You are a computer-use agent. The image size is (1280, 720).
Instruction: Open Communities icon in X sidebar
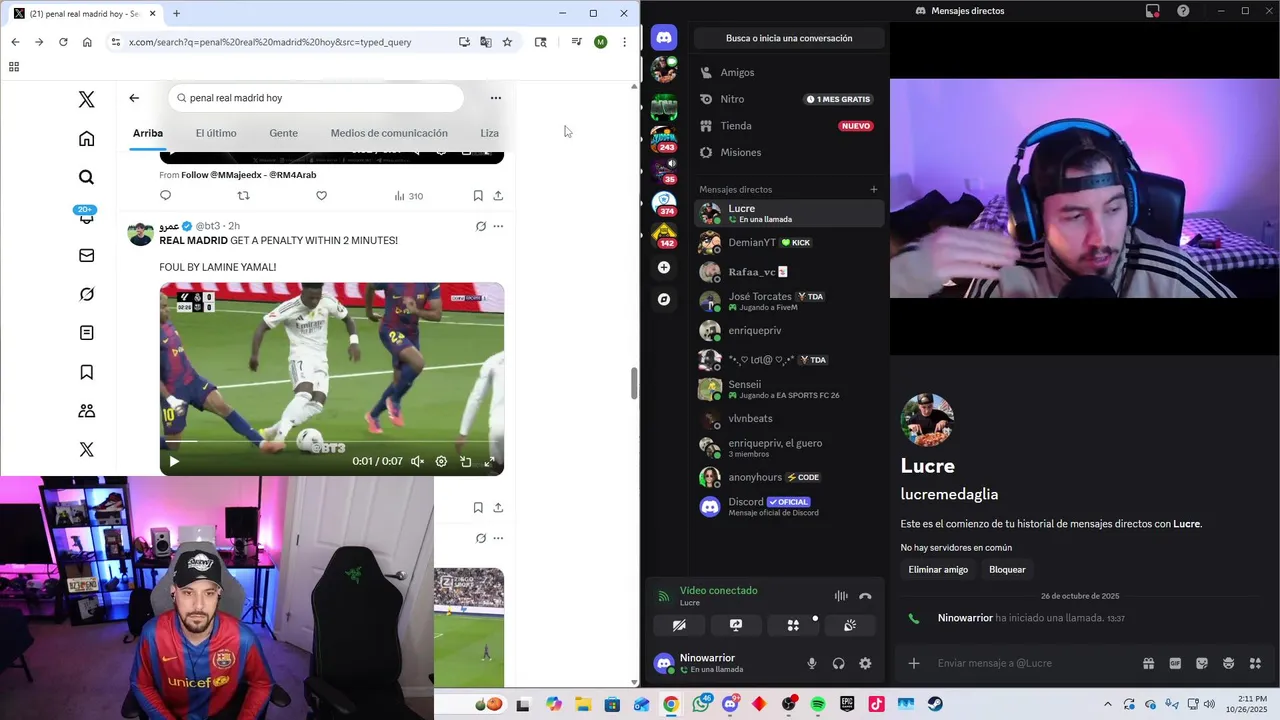click(x=86, y=411)
